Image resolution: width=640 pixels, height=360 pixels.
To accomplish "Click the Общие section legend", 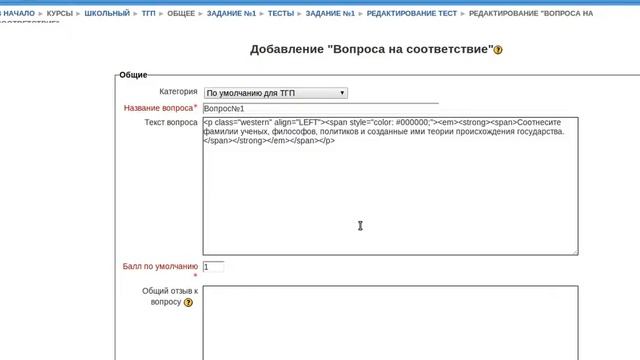I will tap(133, 75).
